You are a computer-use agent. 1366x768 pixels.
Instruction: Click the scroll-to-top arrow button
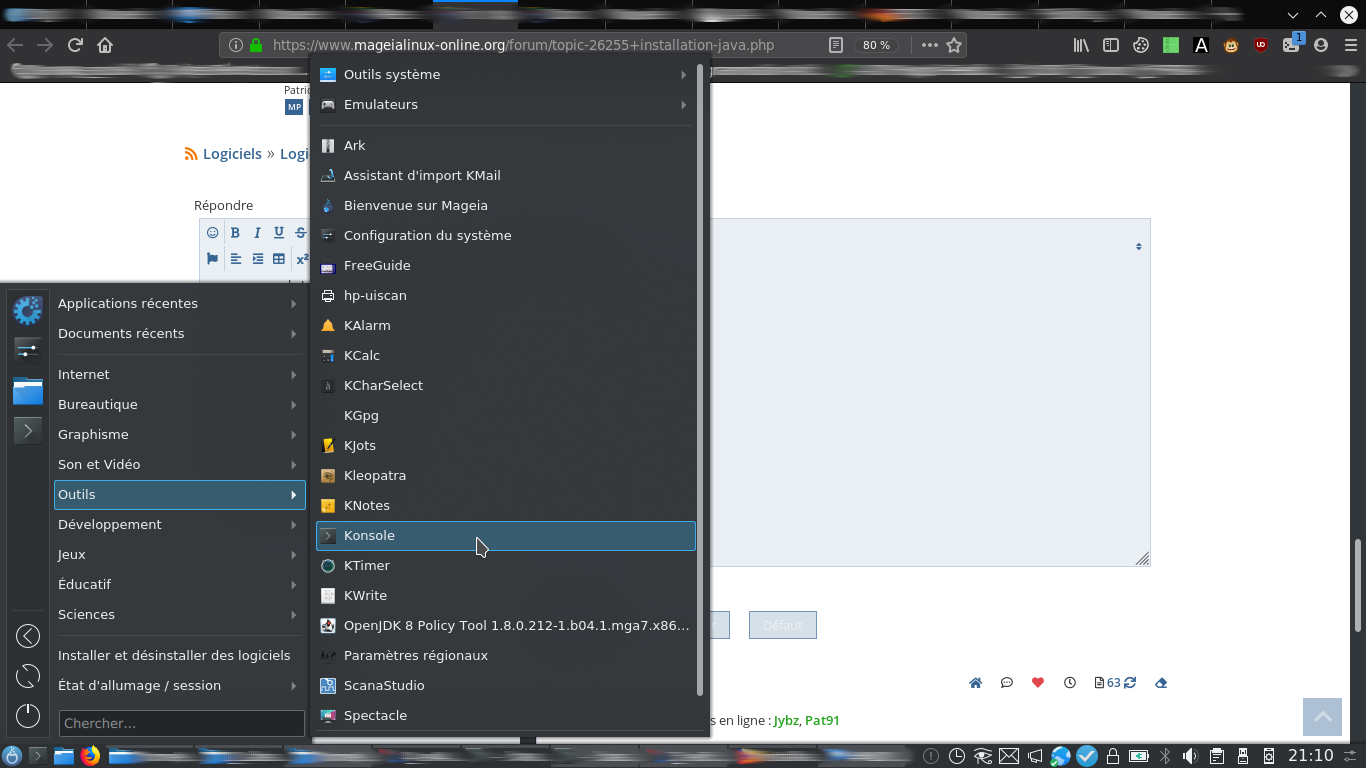point(1322,716)
